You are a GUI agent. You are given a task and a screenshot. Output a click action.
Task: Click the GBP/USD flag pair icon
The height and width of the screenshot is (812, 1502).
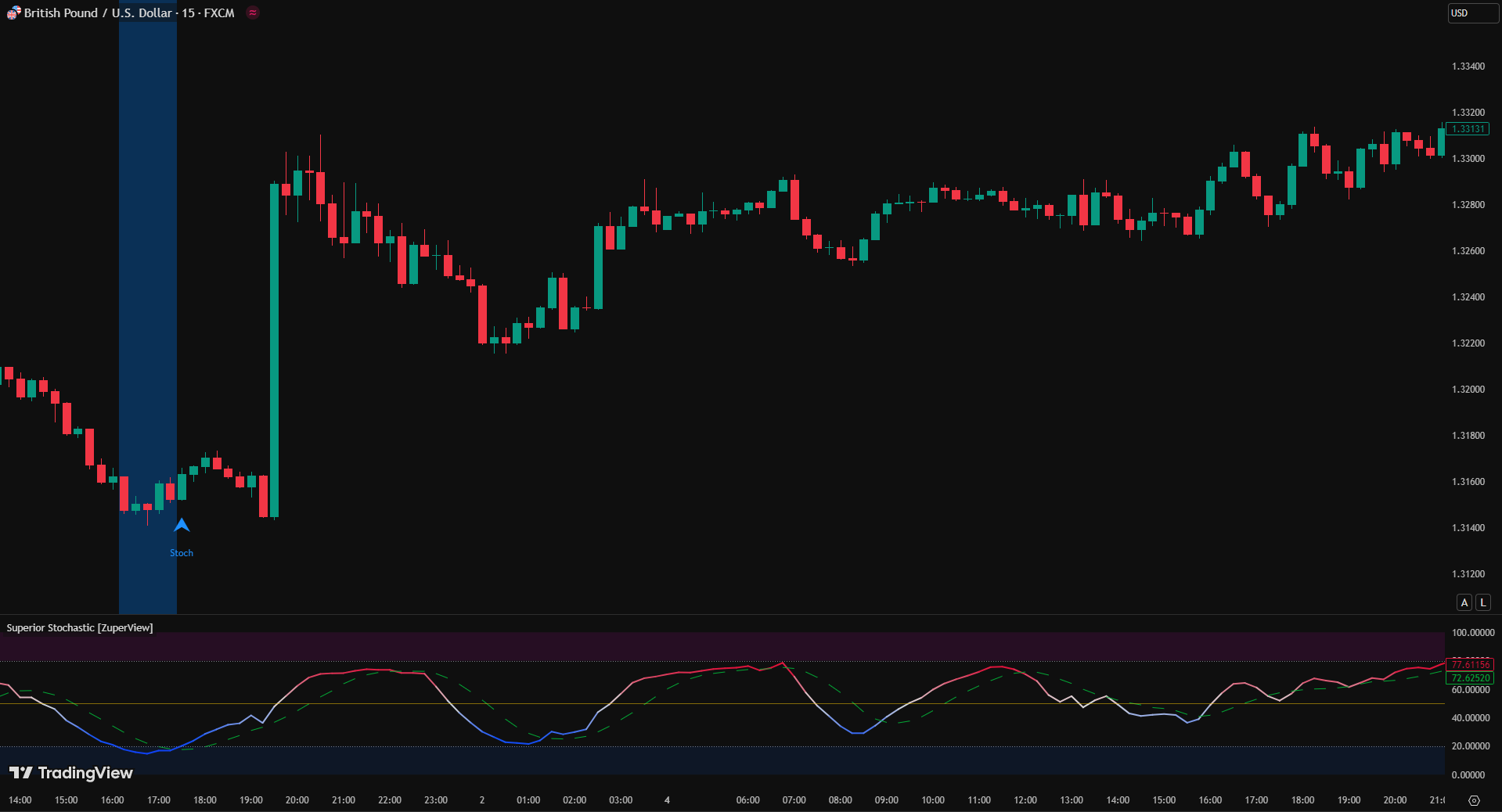pos(13,13)
